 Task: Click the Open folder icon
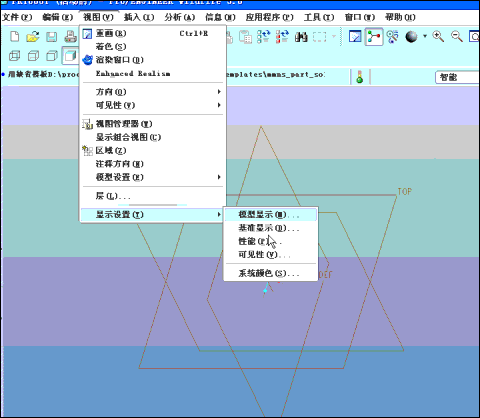(33, 36)
